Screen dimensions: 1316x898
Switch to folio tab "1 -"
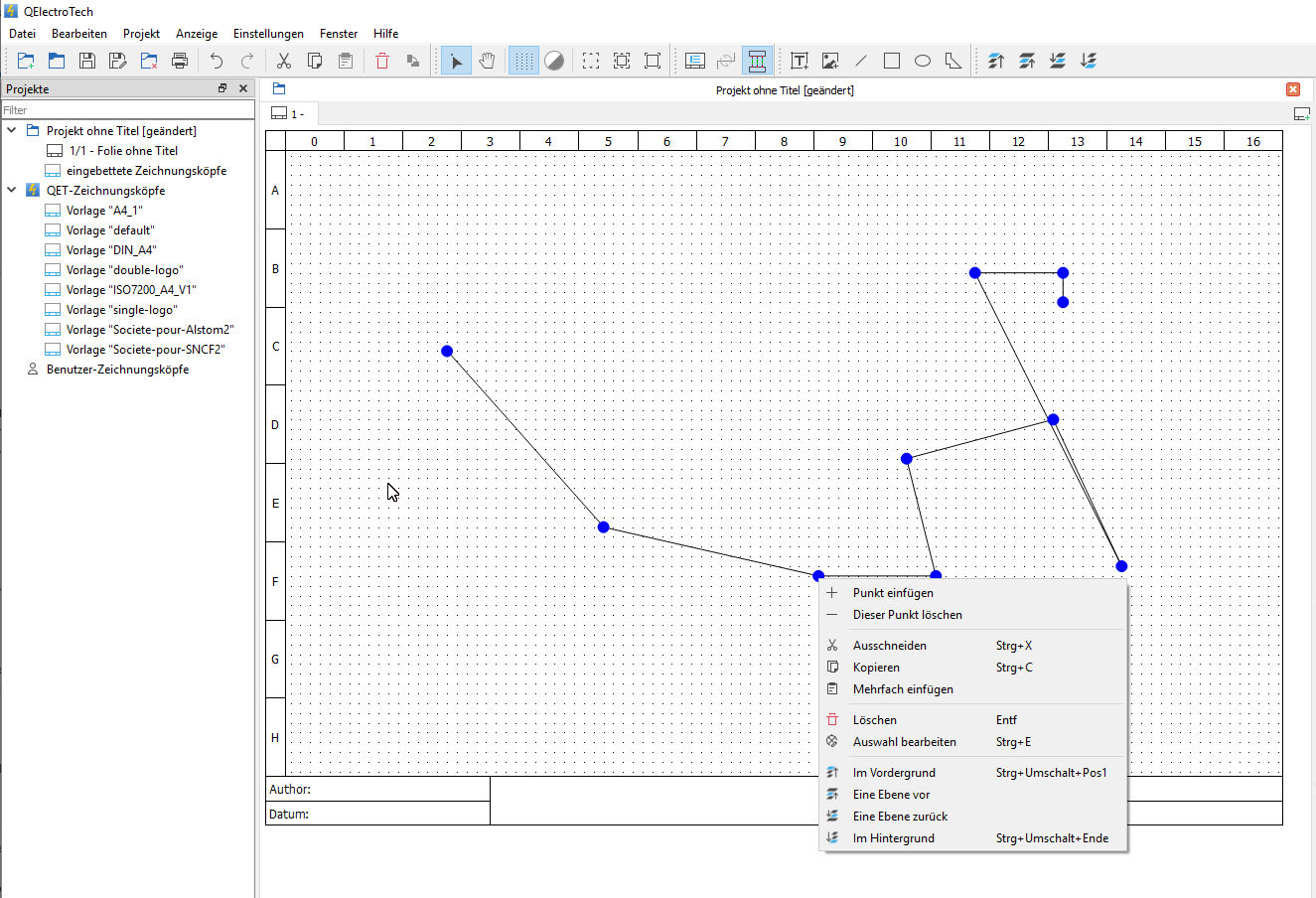[289, 114]
